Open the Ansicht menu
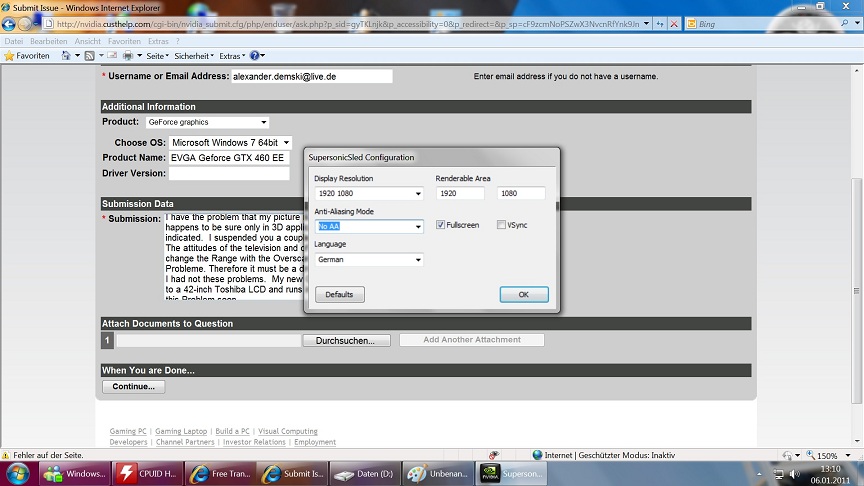 pyautogui.click(x=88, y=41)
